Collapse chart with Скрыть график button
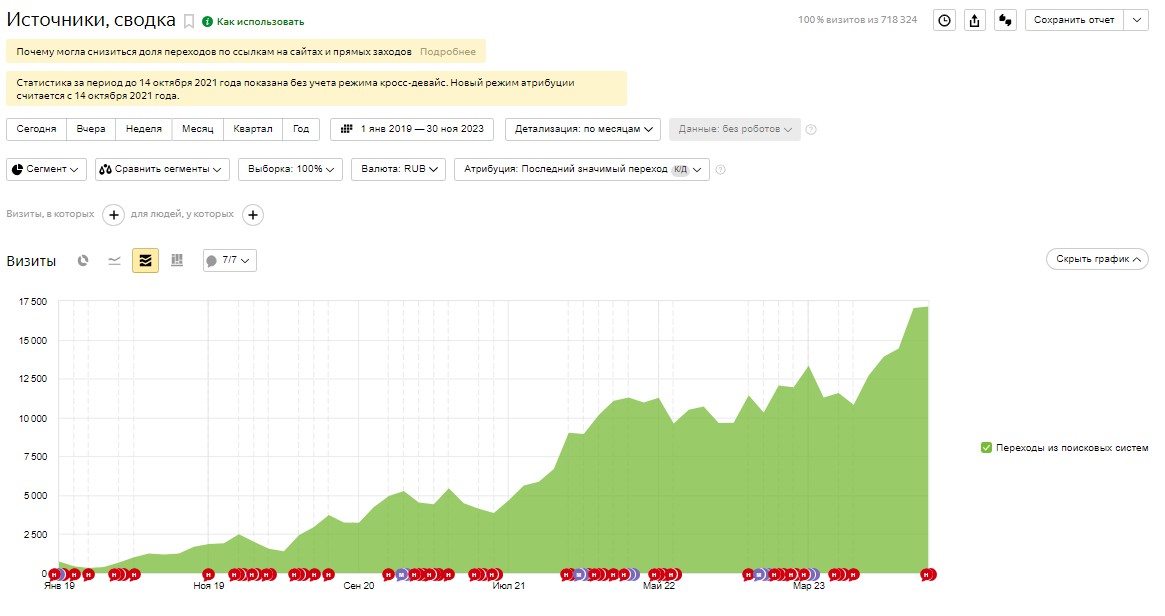 [1097, 259]
